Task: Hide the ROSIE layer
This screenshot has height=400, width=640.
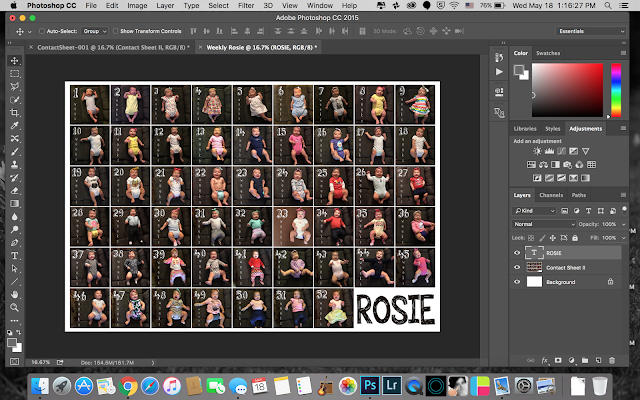Action: click(x=517, y=253)
